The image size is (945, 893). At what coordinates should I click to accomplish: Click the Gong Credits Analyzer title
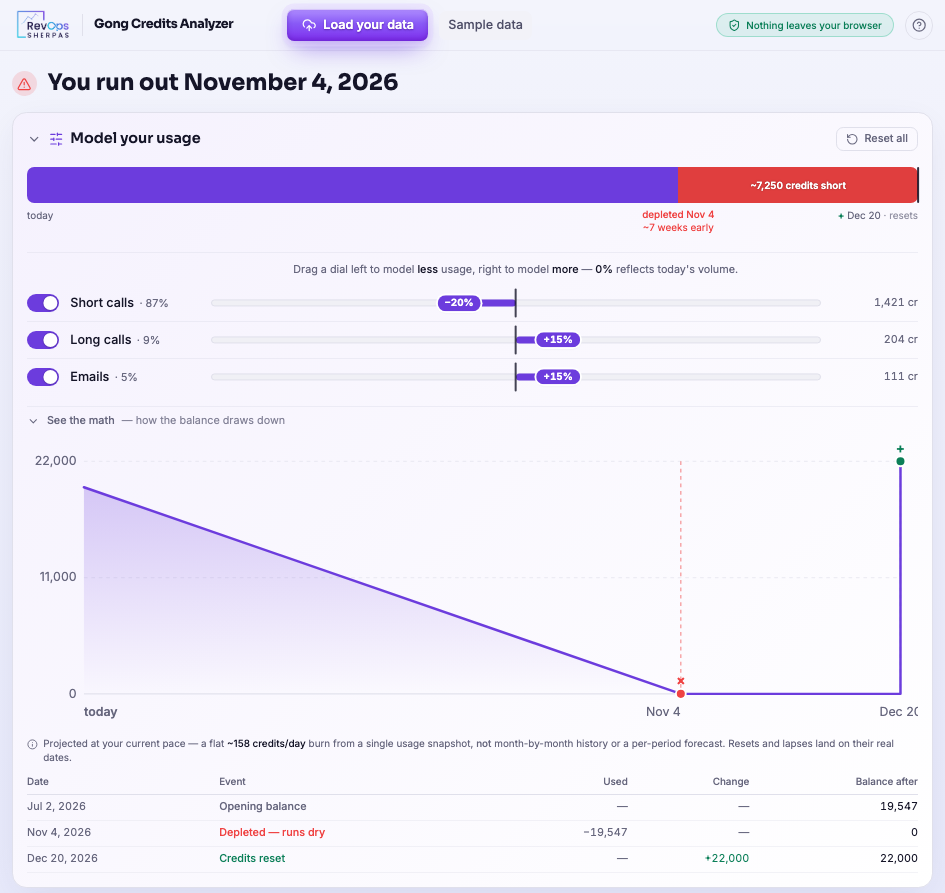coord(163,24)
